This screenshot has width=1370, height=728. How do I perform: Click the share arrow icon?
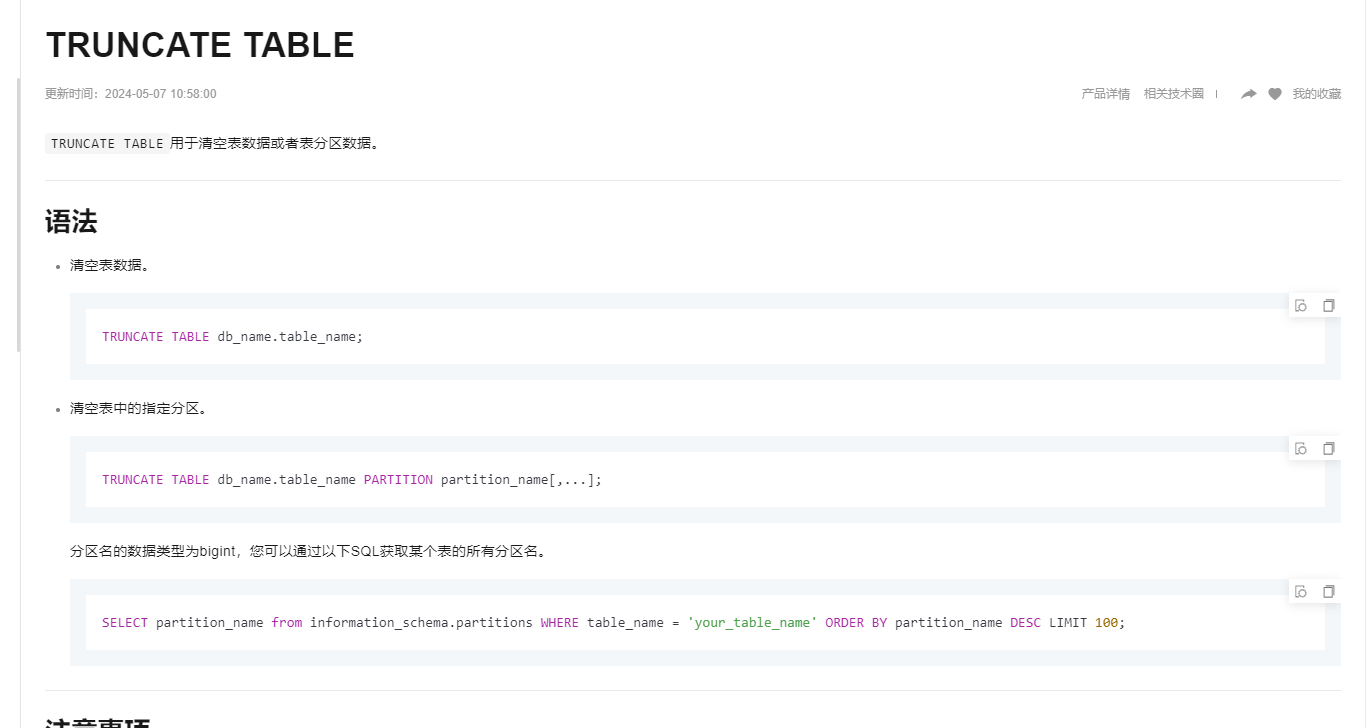coord(1248,94)
